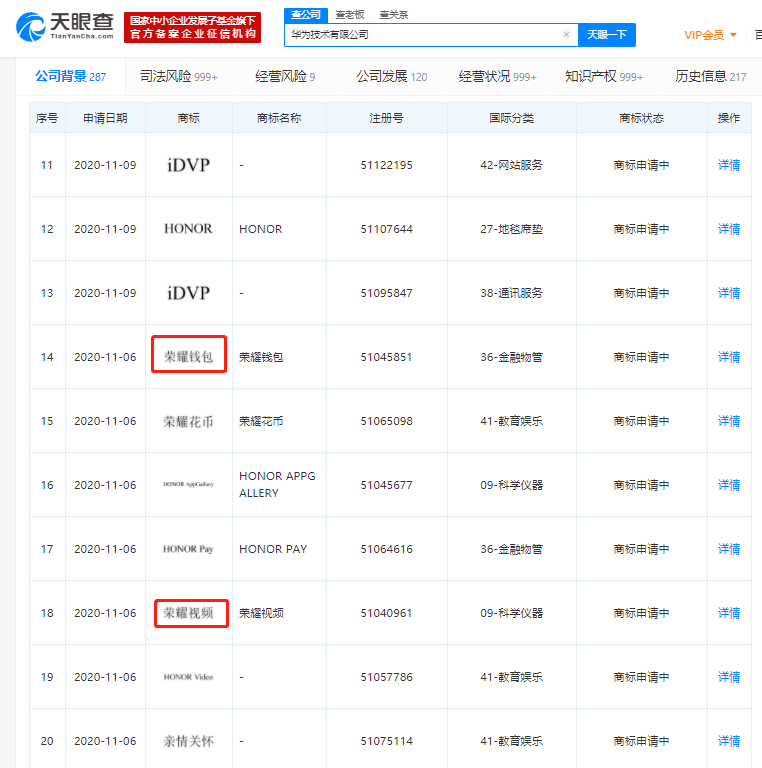Click the HONOR trademark image in row 12
Viewport: 762px width, 768px height.
pos(189,229)
